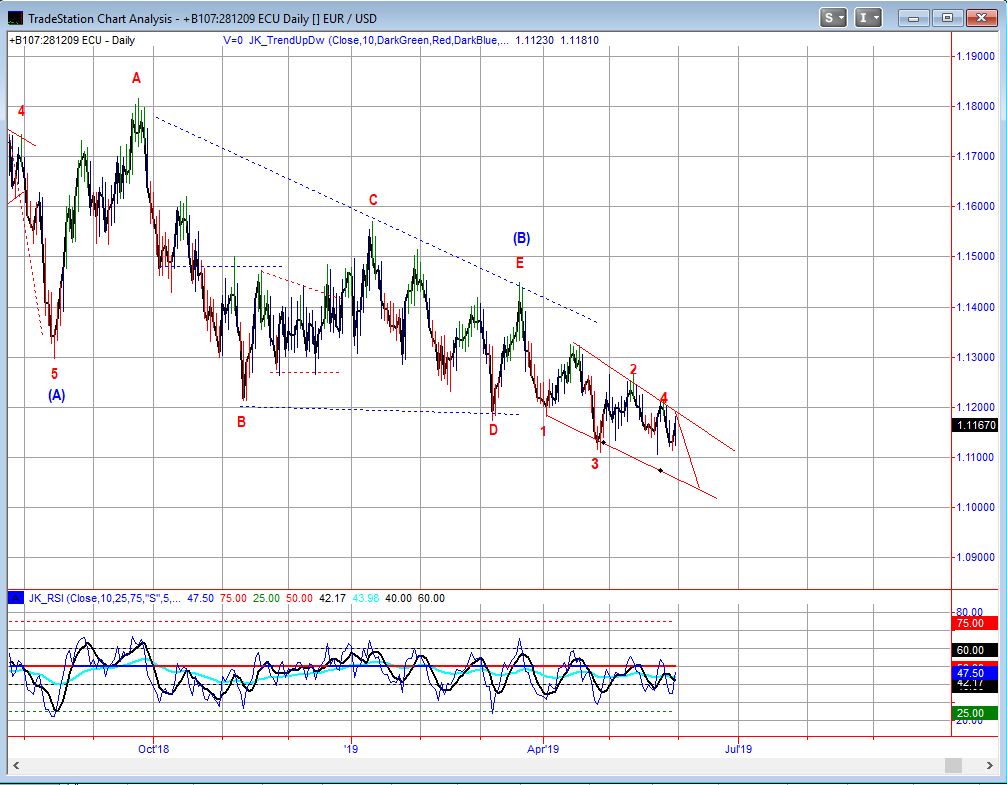
Task: Select the red wave label '2'
Action: click(633, 369)
